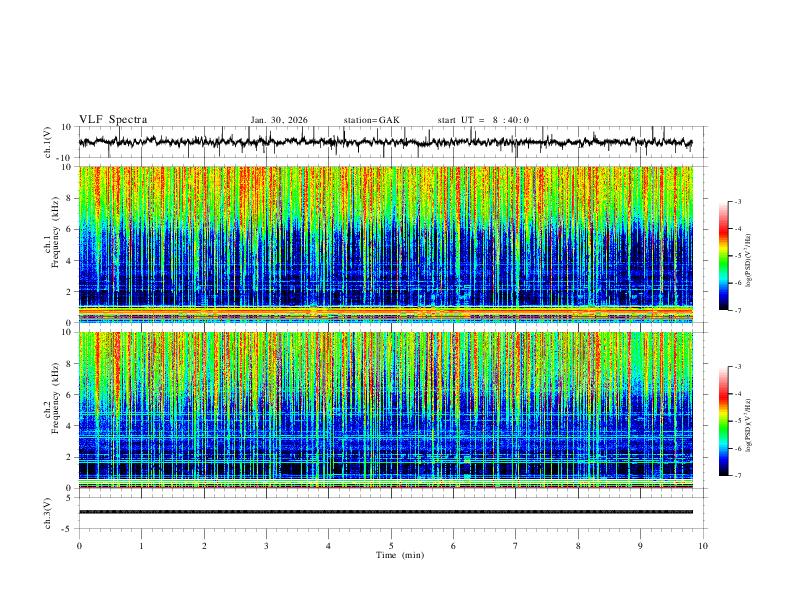Click the "ch.3(V)" axis label
Image resolution: width=792 pixels, height=612 pixels.
click(x=48, y=513)
